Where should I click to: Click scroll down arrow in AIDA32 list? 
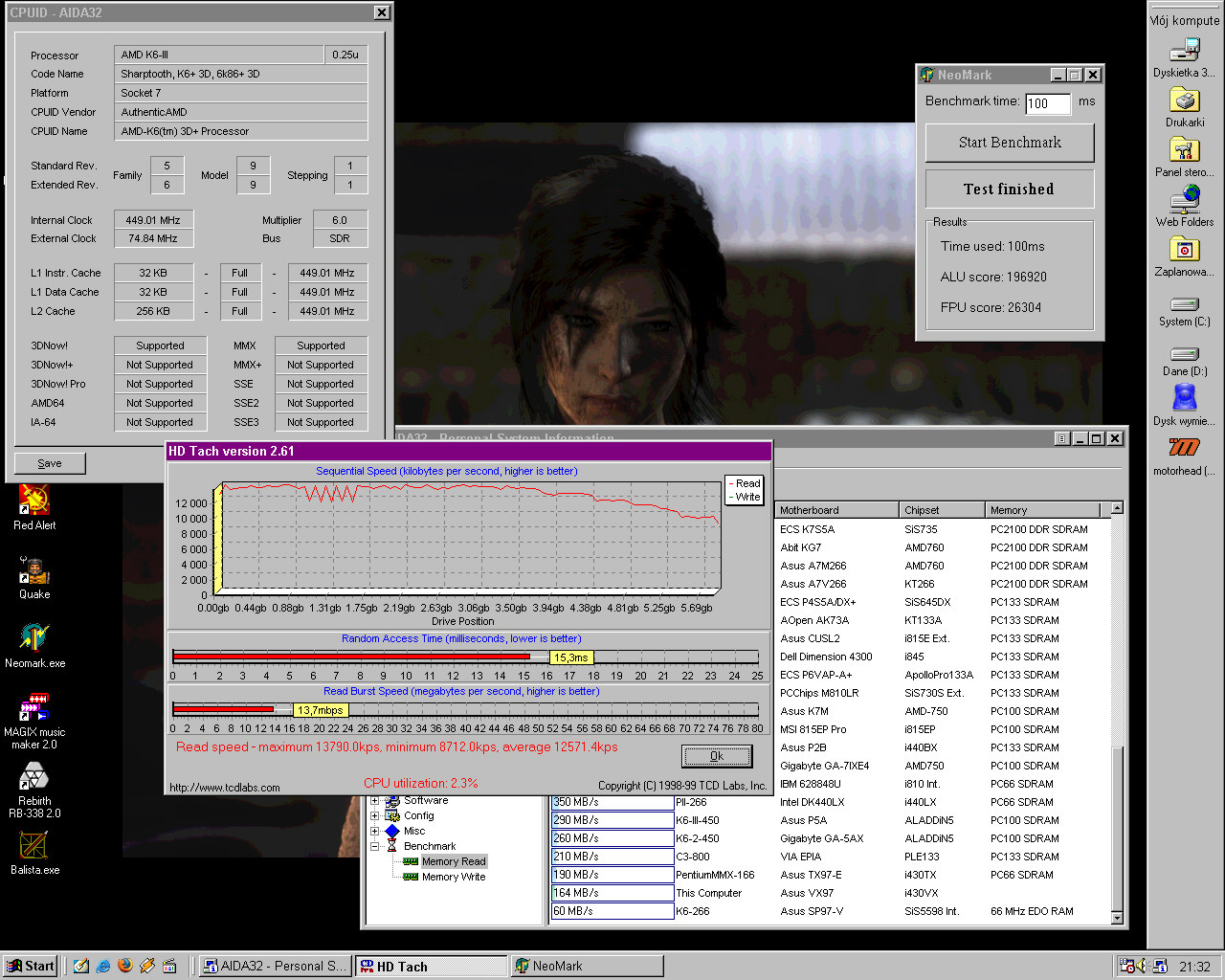coord(1116,918)
